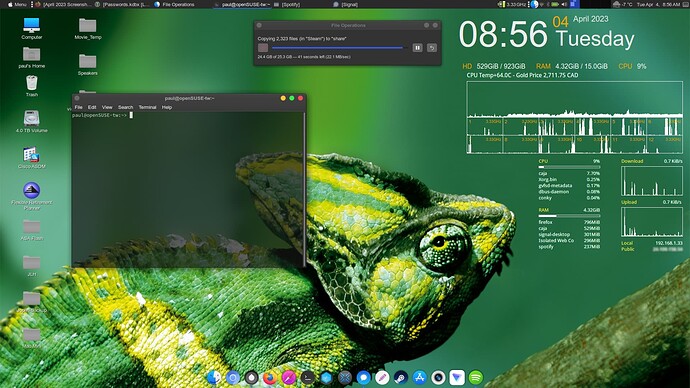Image resolution: width=690 pixels, height=388 pixels.
Task: Click the restart button in File Operations
Action: click(432, 48)
